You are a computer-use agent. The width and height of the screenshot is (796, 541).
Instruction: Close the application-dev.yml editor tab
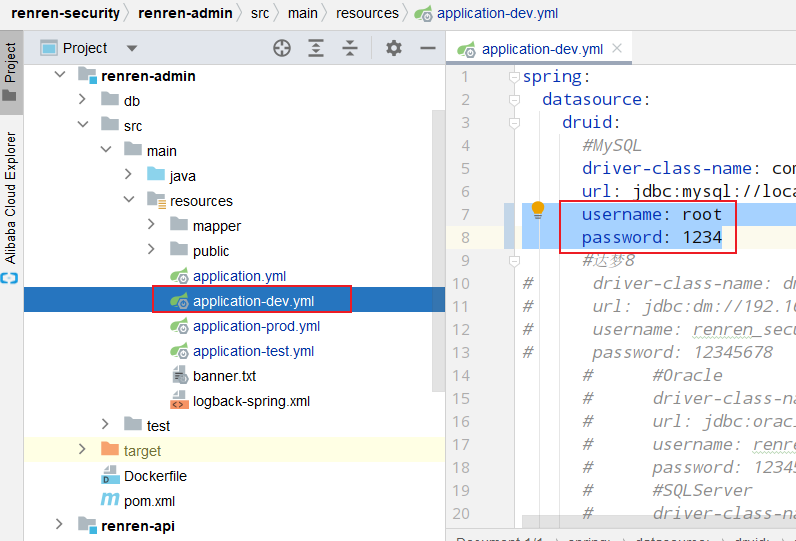[617, 48]
